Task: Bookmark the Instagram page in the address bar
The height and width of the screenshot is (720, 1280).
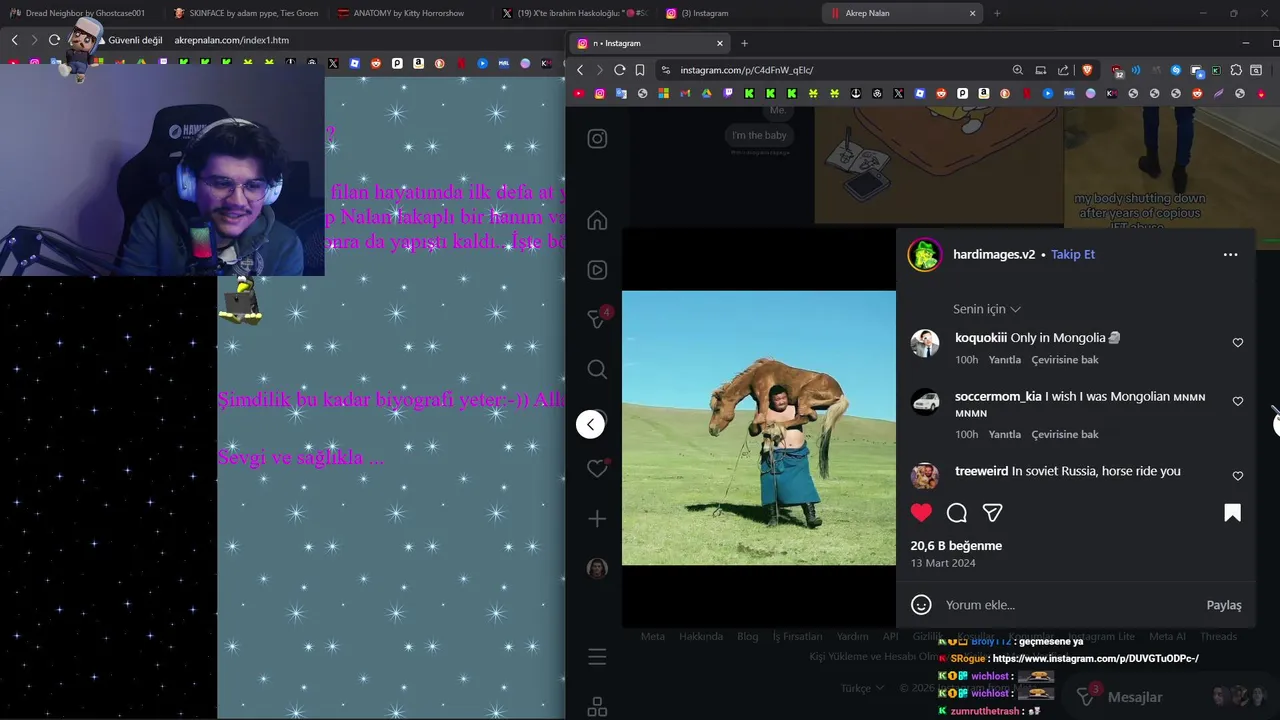Action: coord(640,70)
